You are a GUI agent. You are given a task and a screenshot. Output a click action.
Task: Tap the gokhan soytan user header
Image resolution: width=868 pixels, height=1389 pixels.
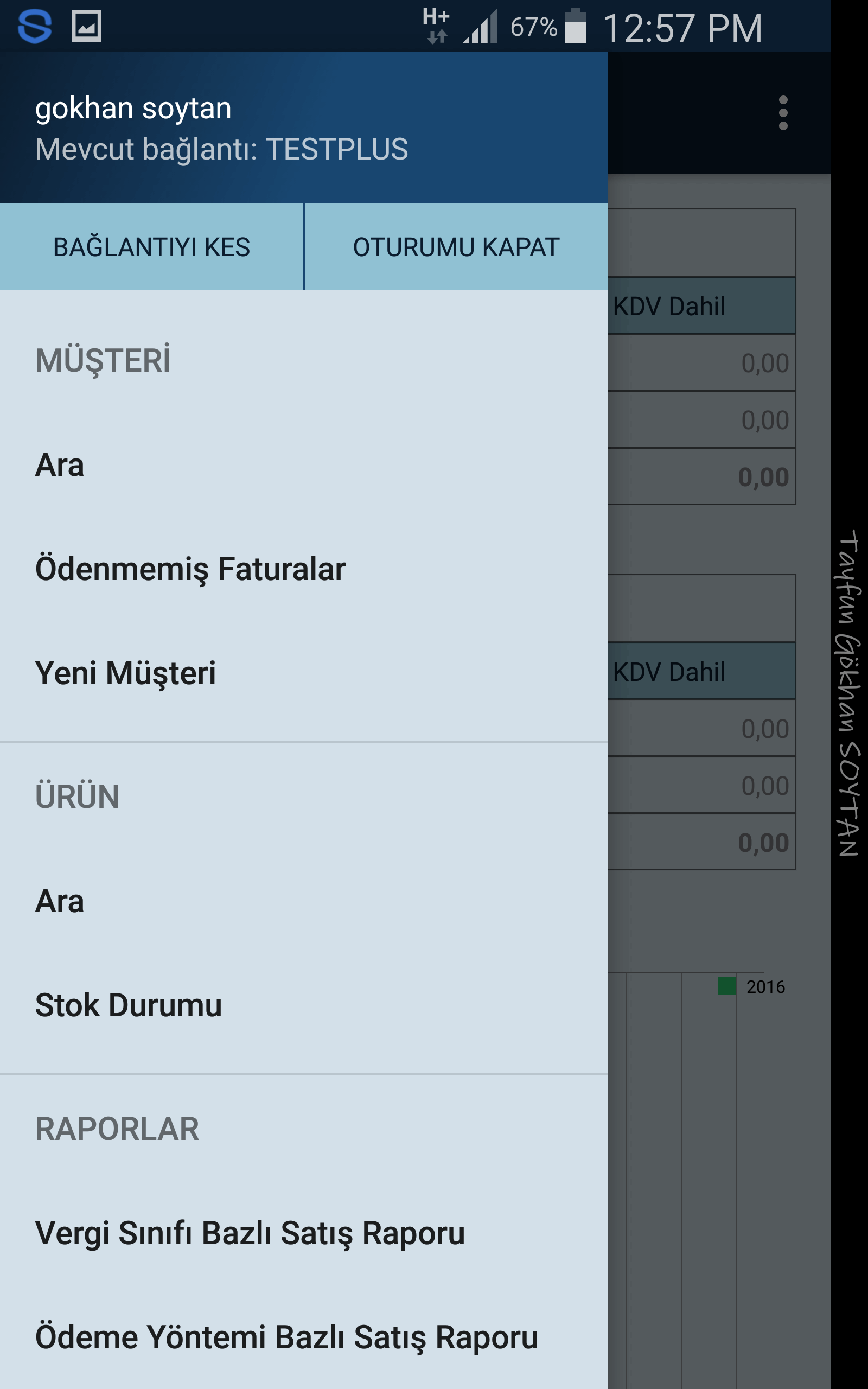(133, 109)
